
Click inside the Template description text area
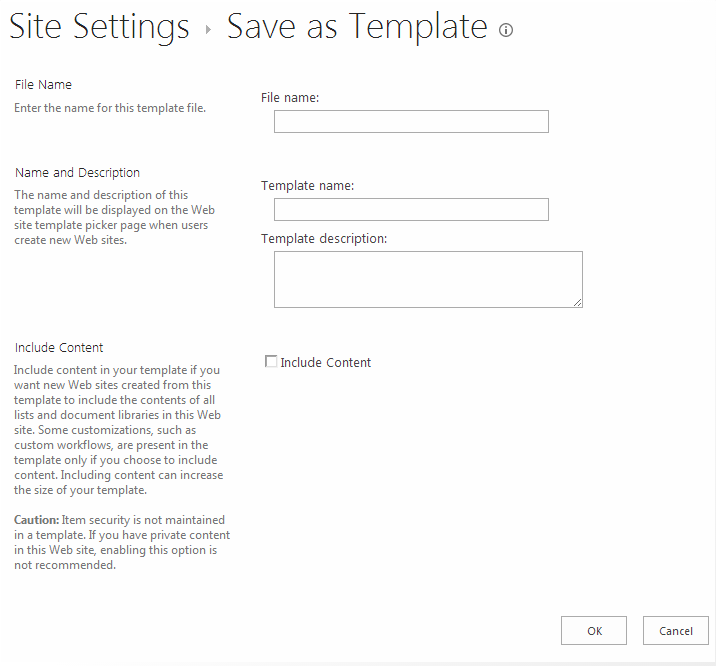point(427,278)
